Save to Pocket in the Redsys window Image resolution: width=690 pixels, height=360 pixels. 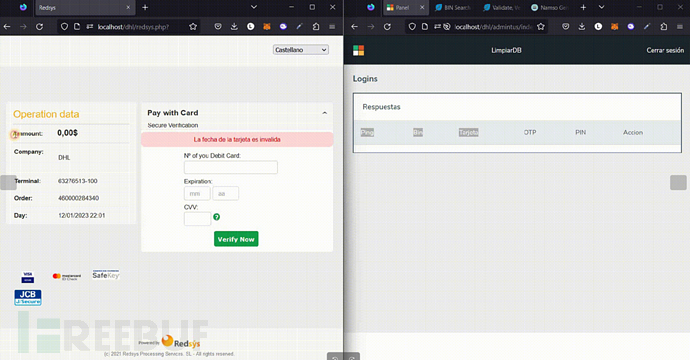coord(218,27)
